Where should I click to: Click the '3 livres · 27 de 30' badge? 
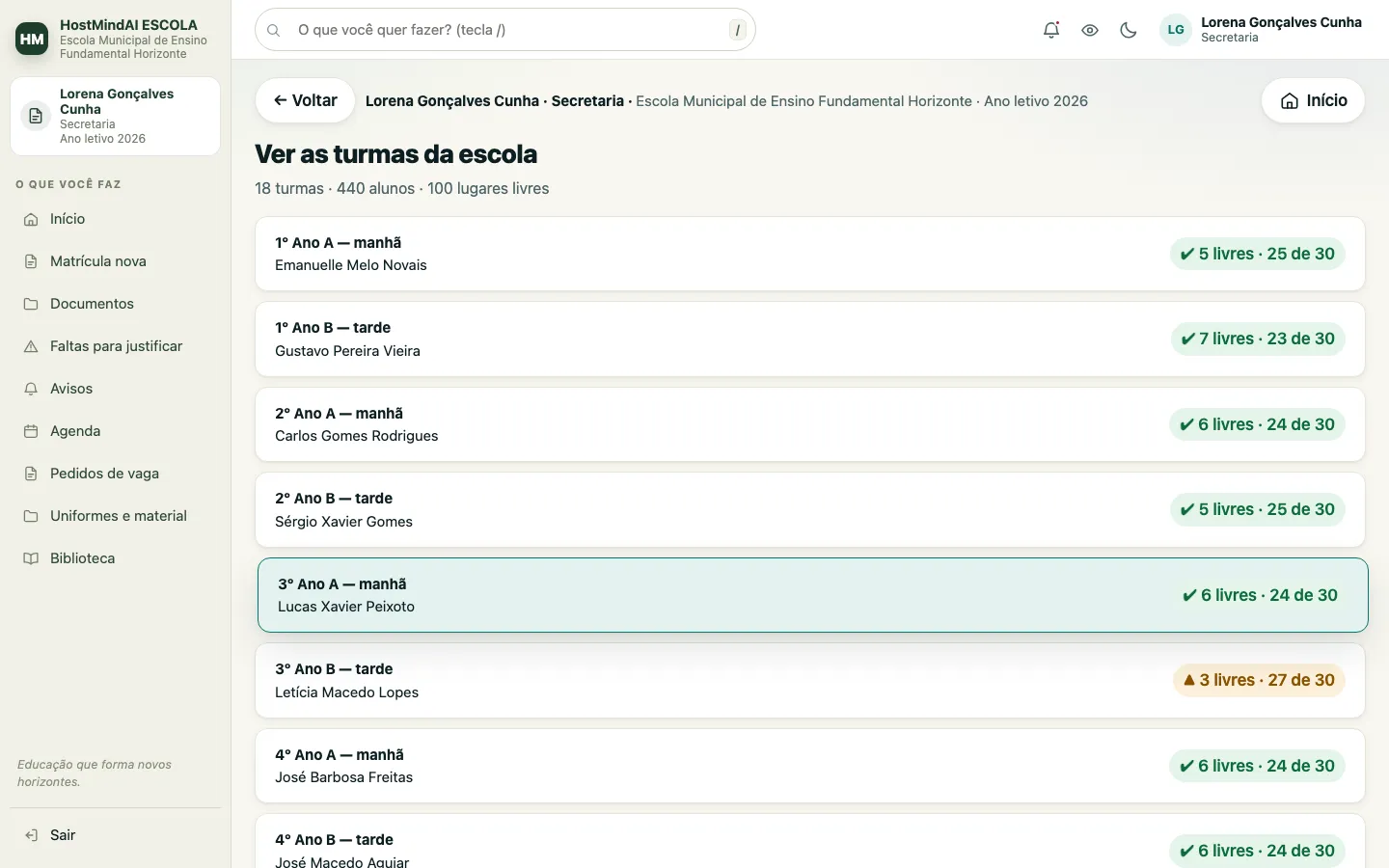tap(1259, 680)
